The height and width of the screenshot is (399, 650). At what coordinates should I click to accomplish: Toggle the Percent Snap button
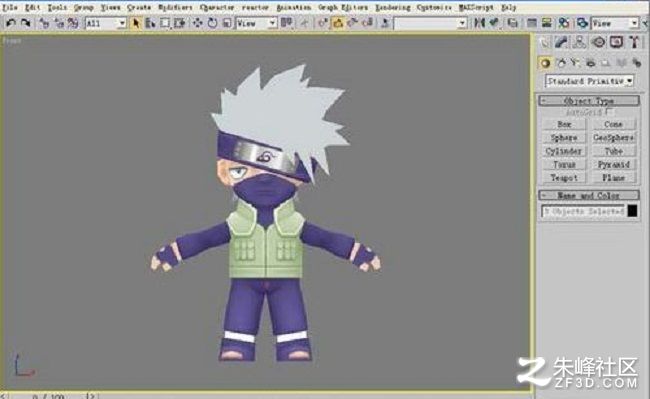[x=353, y=23]
